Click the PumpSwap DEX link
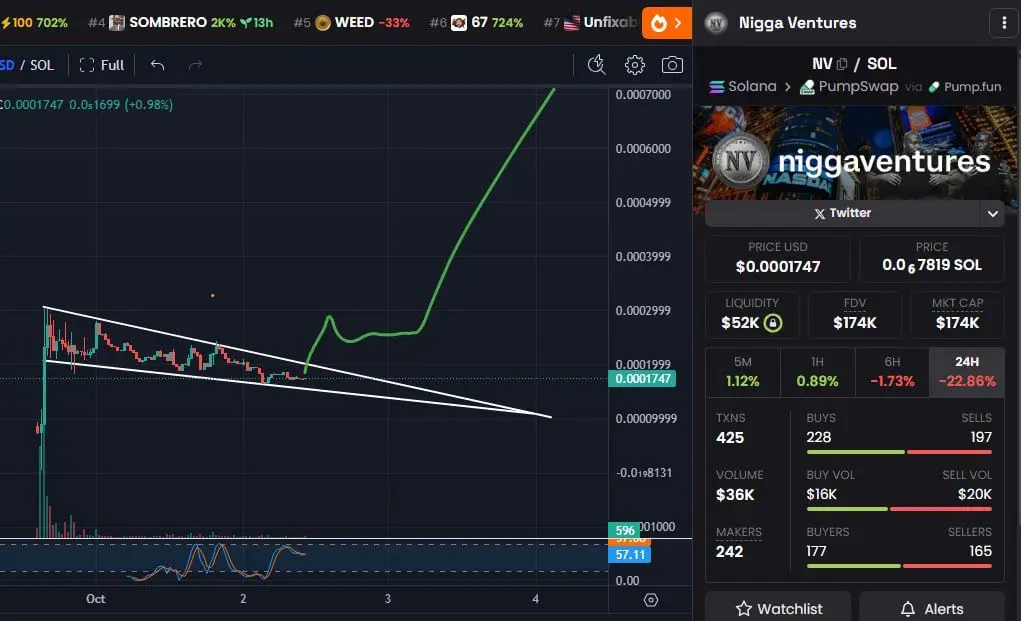The height and width of the screenshot is (621, 1021). click(849, 87)
